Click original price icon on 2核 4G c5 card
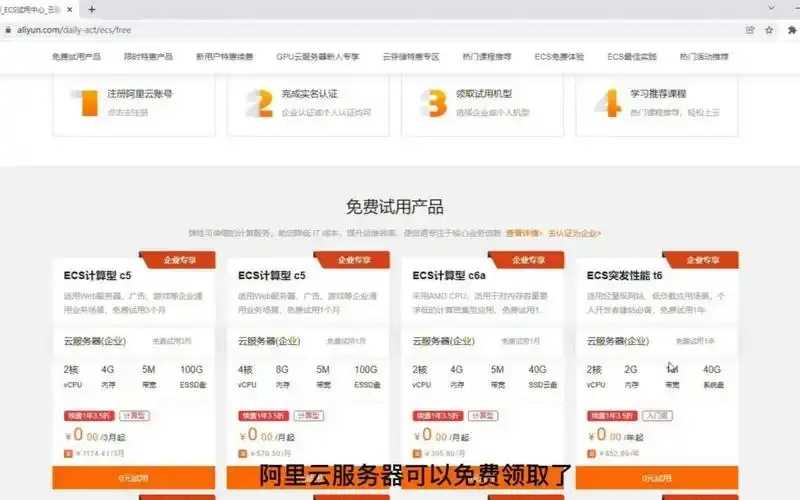The width and height of the screenshot is (800, 500). 68,454
